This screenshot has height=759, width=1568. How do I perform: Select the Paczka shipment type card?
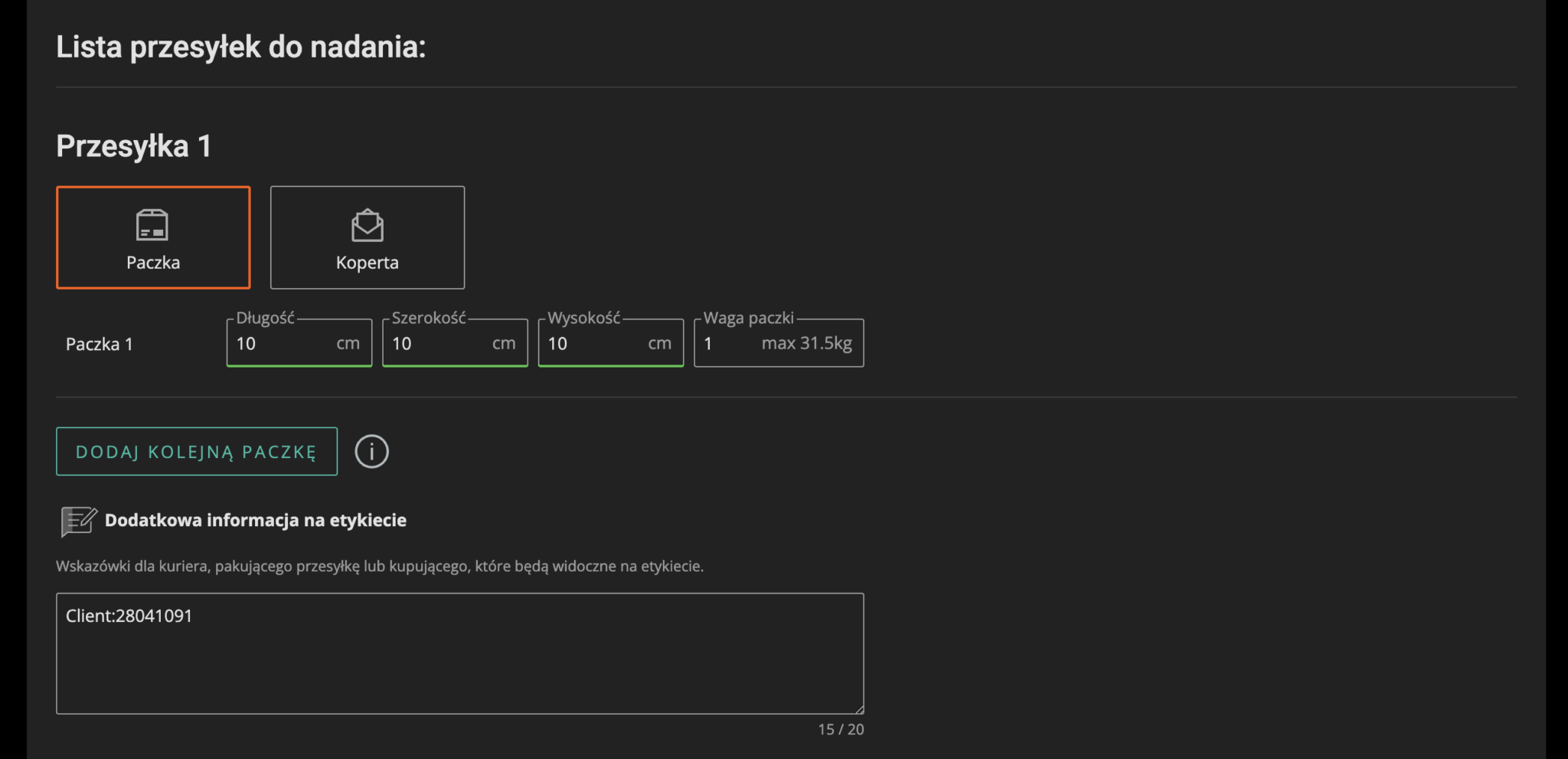tap(153, 237)
